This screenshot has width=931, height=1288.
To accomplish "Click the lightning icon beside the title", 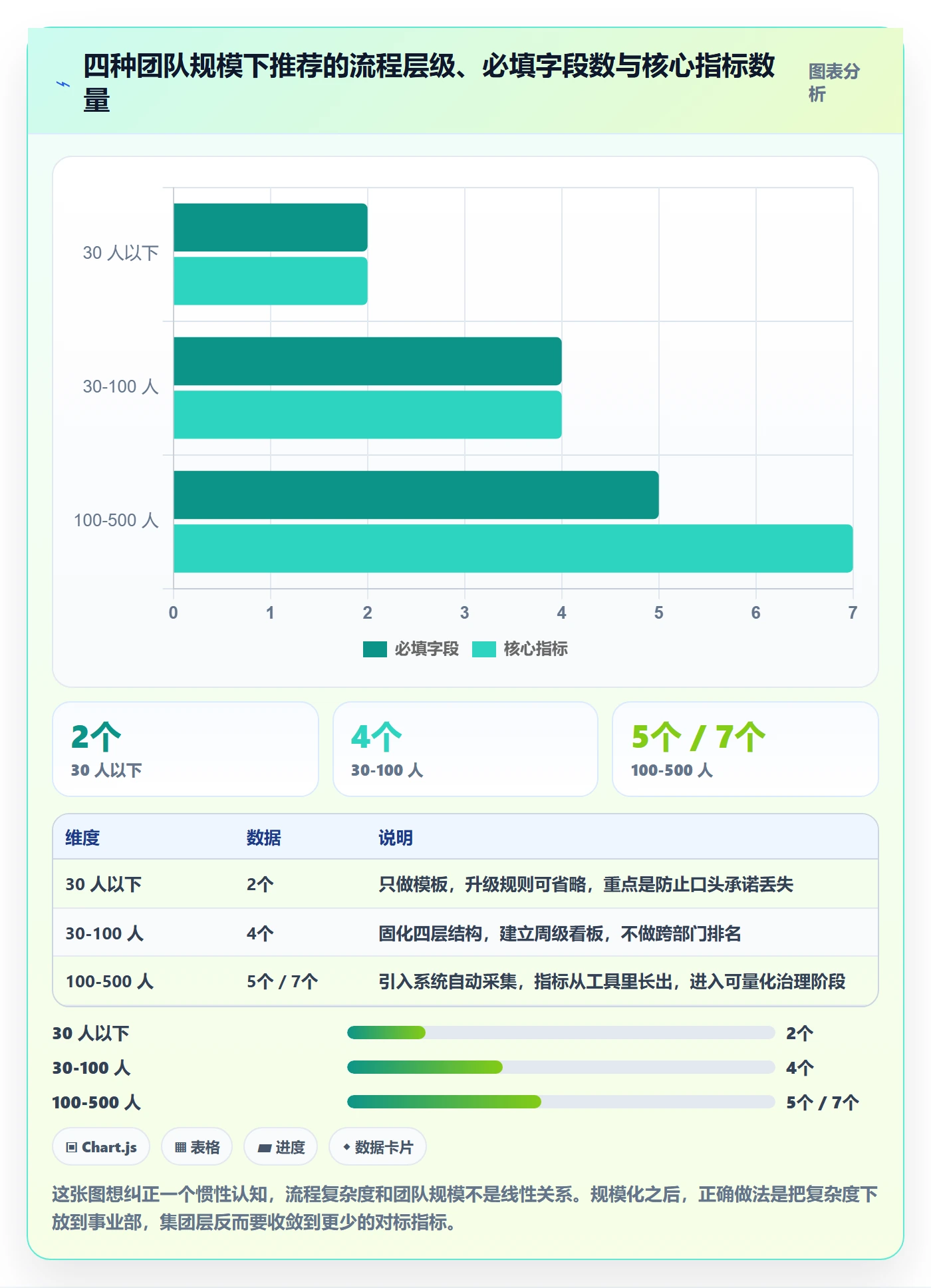I will point(63,84).
